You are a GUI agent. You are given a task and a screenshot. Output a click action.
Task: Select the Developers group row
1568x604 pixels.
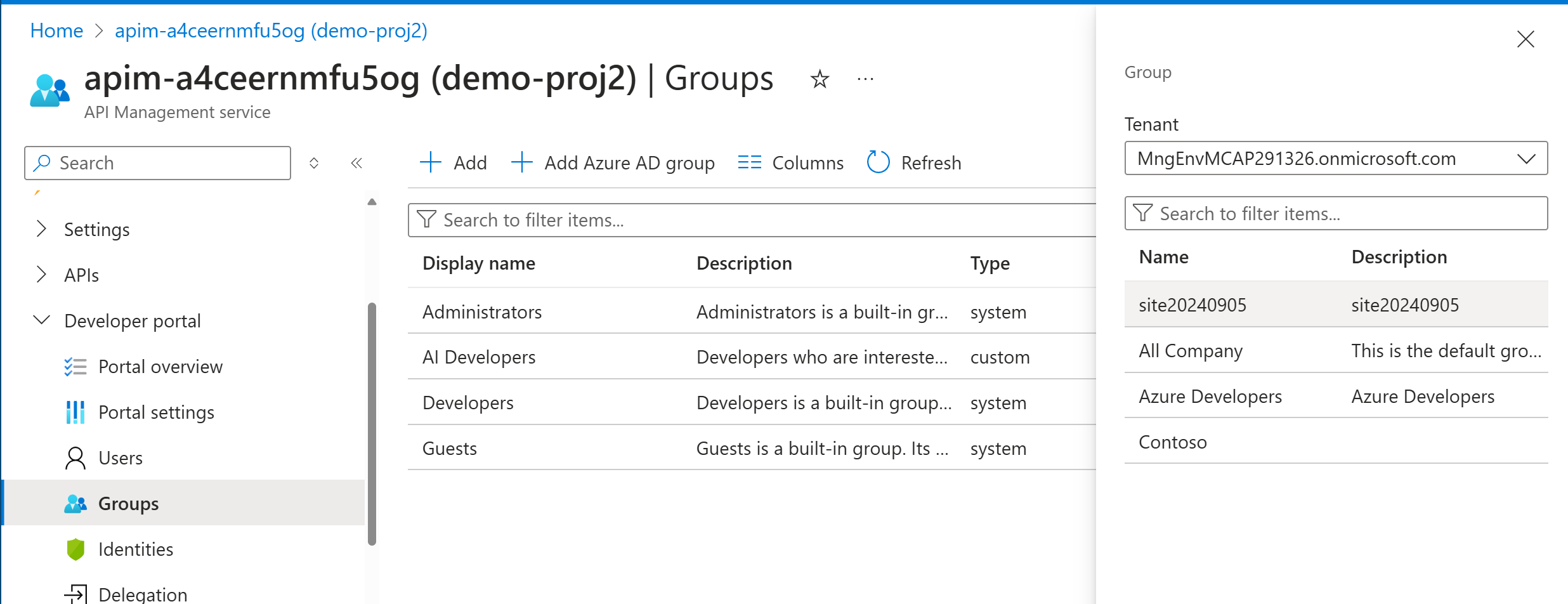click(752, 403)
